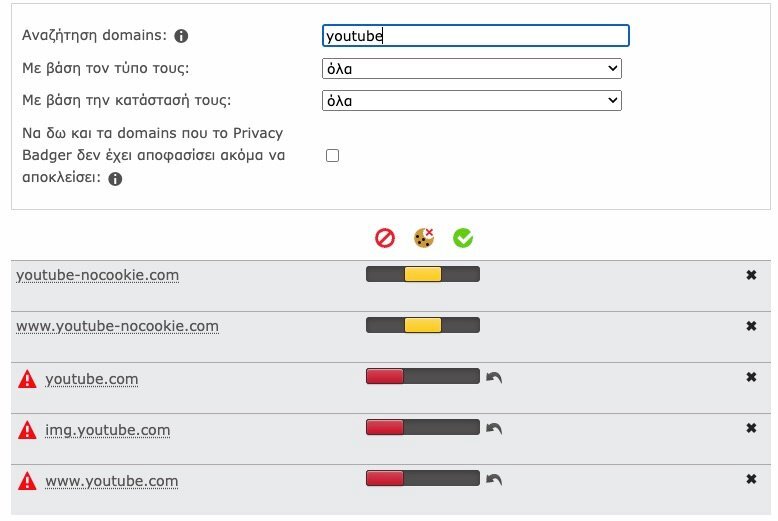Enable showing undecided domains checkbox
Screen dimensions: 778x521
pyautogui.click(x=332, y=156)
